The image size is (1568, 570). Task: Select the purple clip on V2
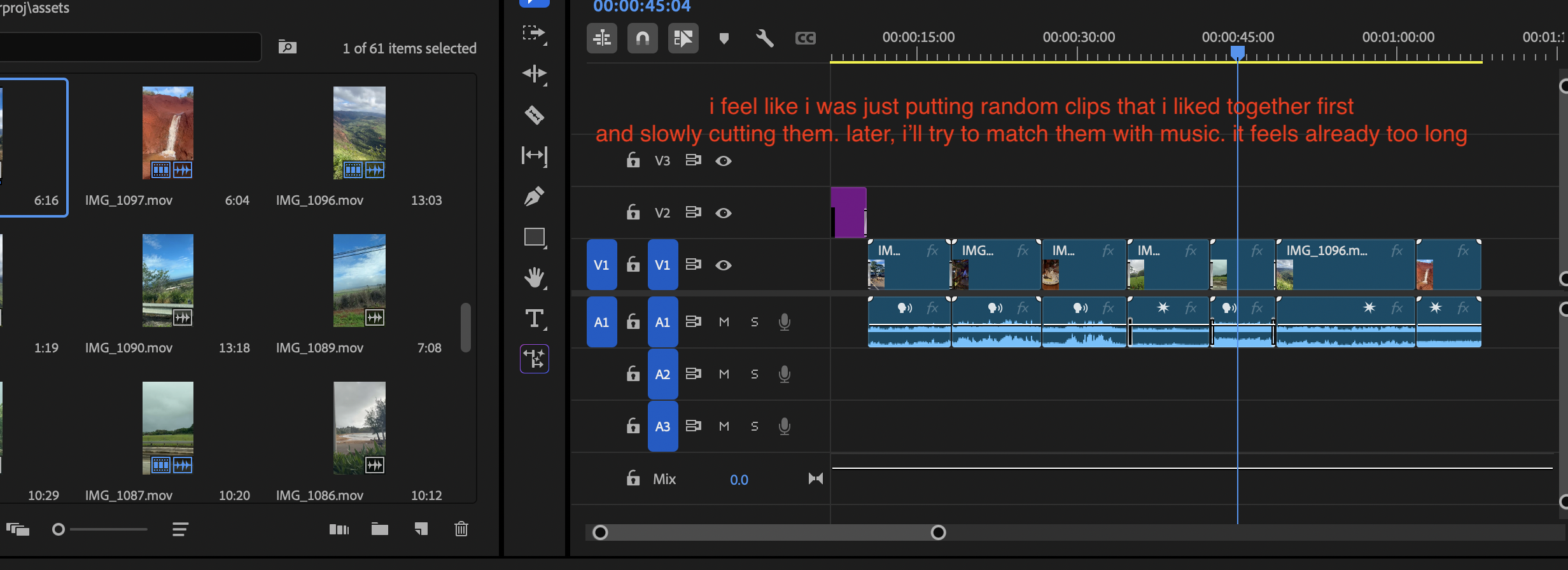(x=849, y=212)
